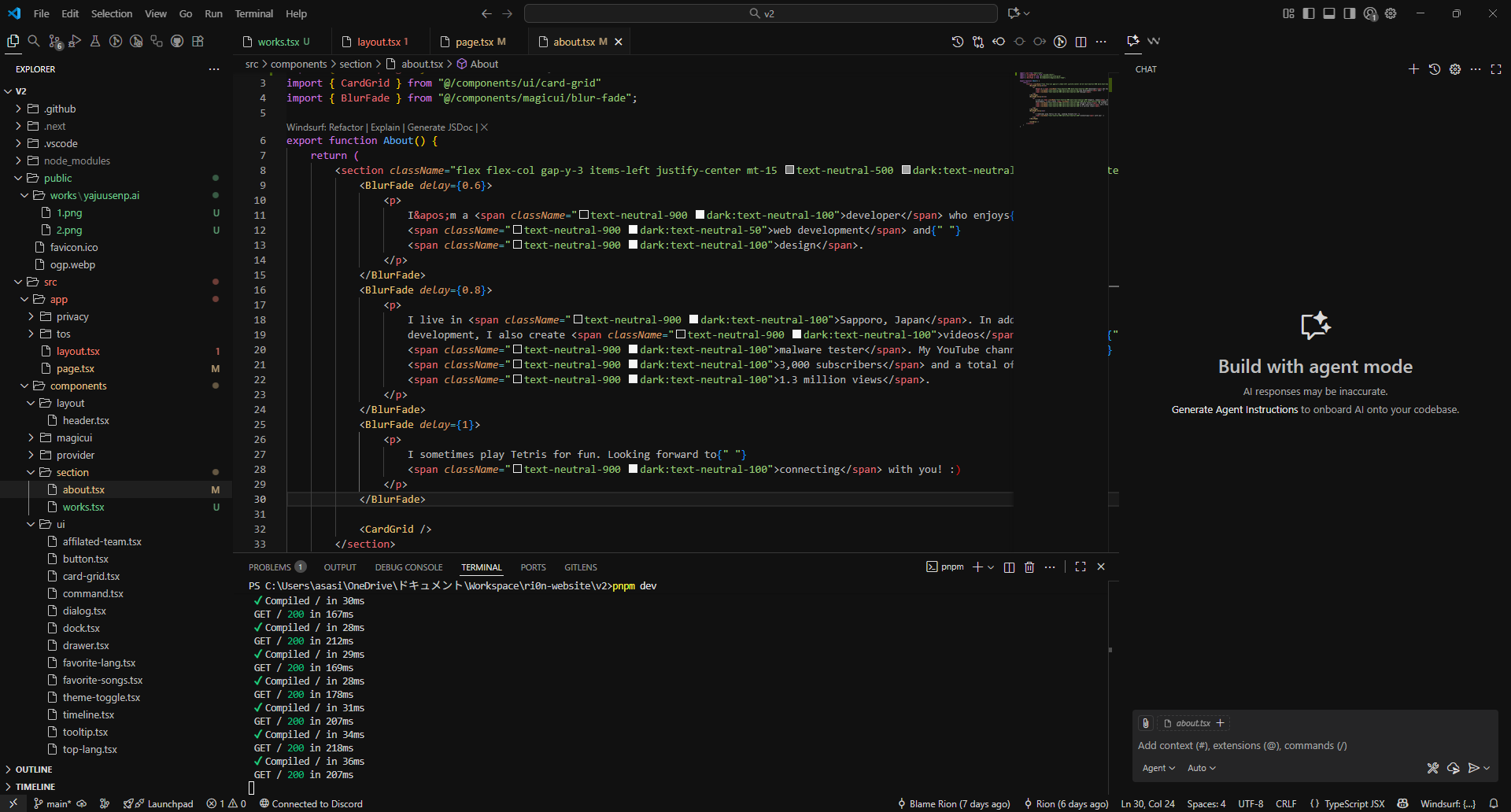This screenshot has width=1511, height=812.
Task: Toggle the bottom panel visibility
Action: [x=1329, y=13]
